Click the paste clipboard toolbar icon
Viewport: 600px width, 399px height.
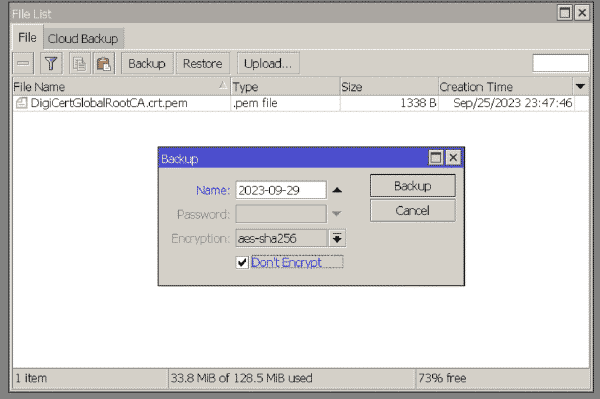click(x=104, y=63)
